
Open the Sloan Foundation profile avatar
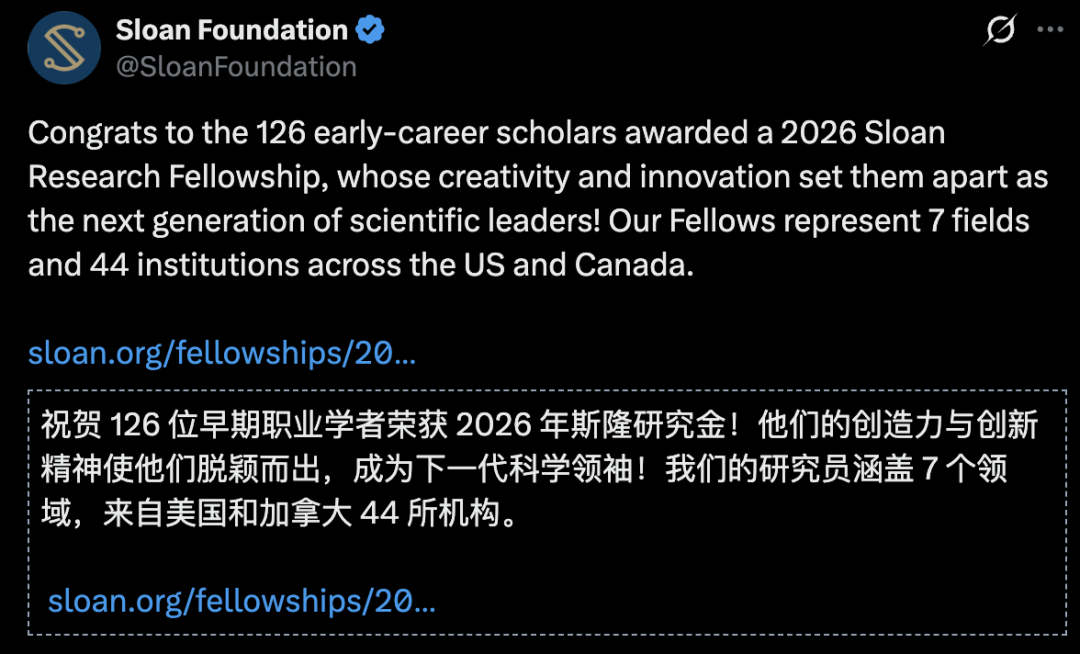click(65, 47)
